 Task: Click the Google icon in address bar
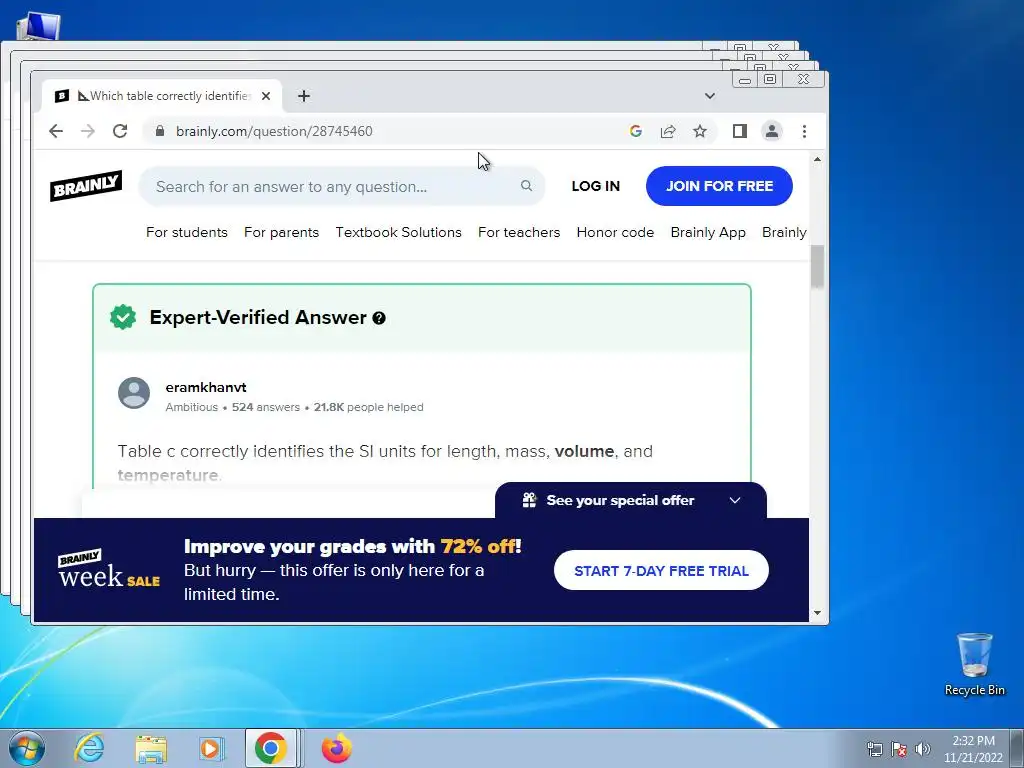[x=635, y=131]
